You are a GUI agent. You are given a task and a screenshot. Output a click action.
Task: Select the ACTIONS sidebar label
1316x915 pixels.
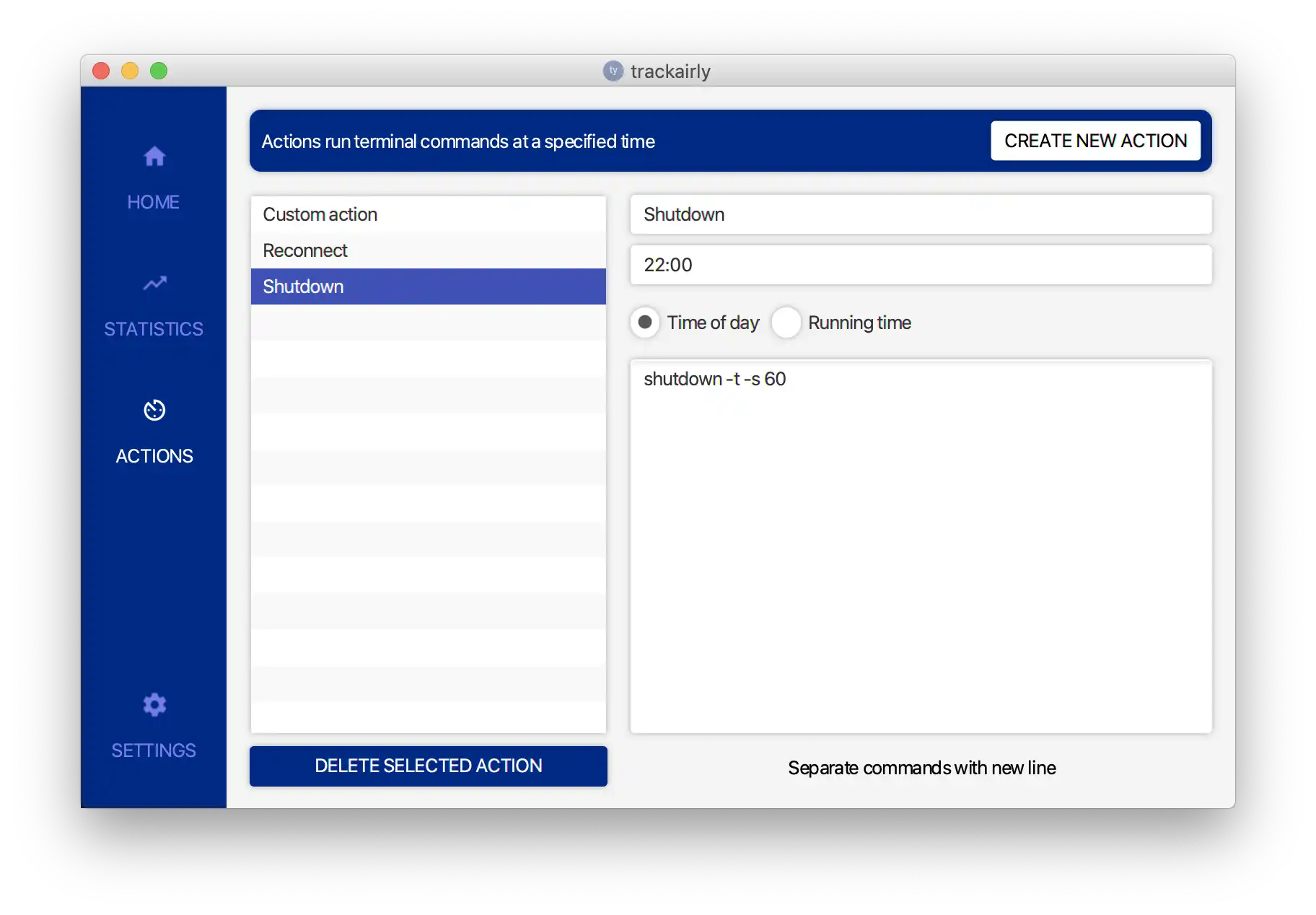(x=154, y=456)
